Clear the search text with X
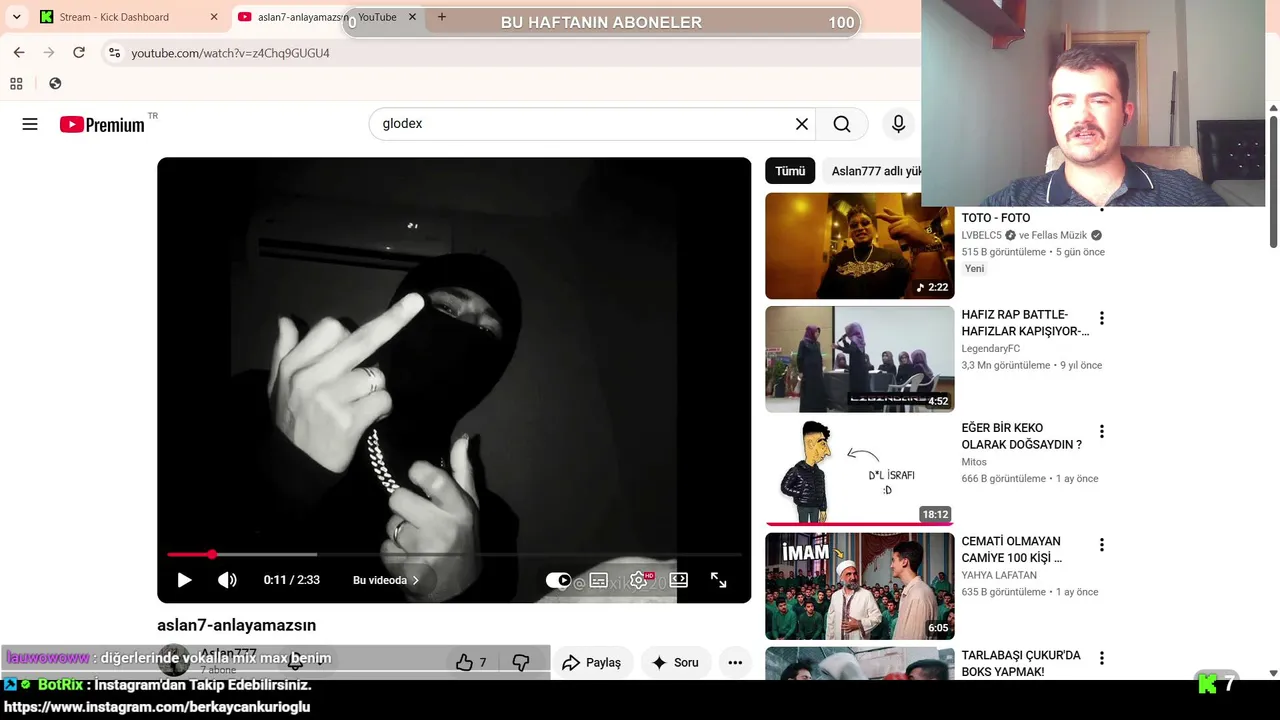The image size is (1280, 720). tap(802, 124)
